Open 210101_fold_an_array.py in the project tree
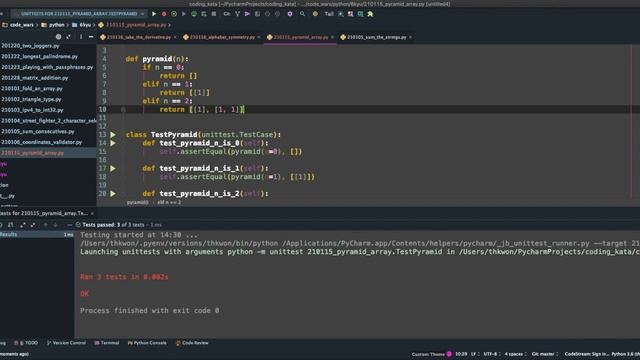The height and width of the screenshot is (360, 640). click(x=32, y=88)
